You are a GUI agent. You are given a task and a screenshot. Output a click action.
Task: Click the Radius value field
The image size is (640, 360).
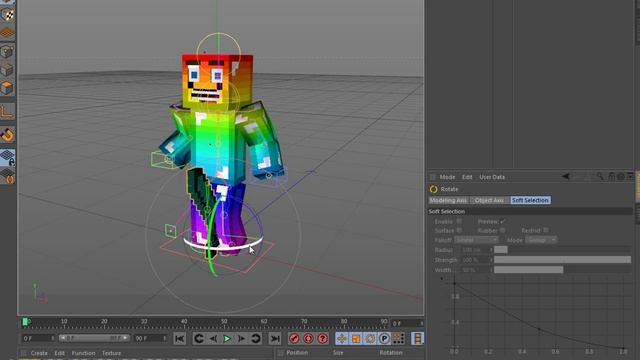pyautogui.click(x=476, y=250)
